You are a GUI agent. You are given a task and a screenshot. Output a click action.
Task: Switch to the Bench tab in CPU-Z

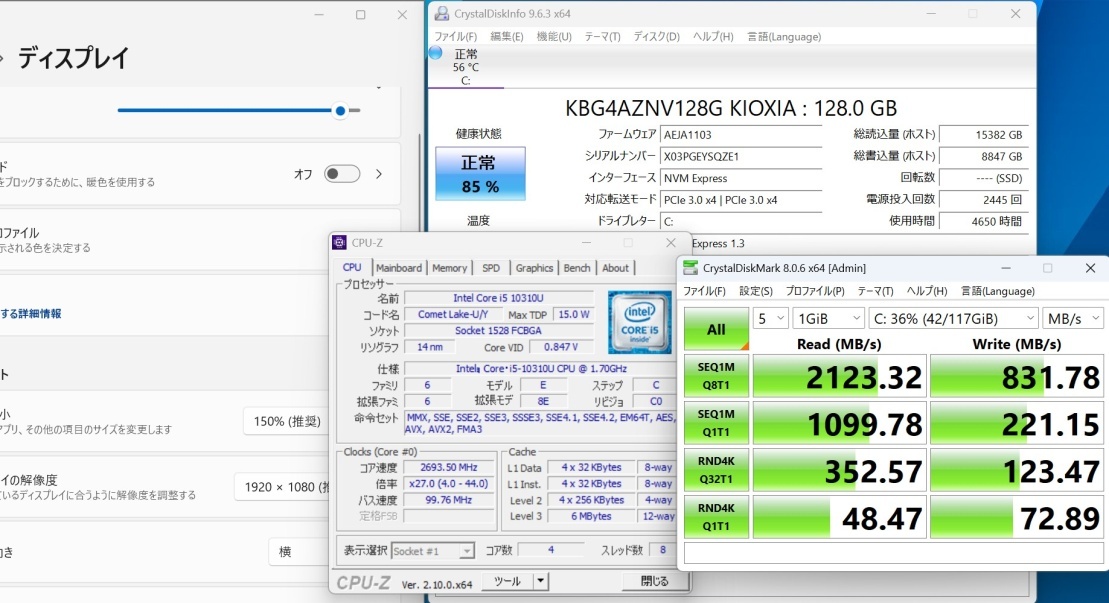[576, 268]
